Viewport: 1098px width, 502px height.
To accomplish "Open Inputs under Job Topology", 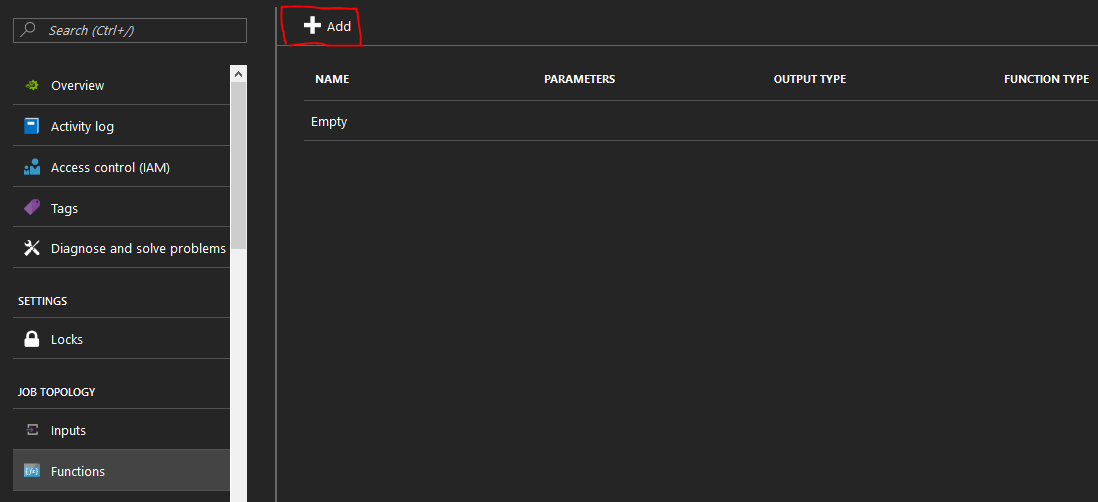I will [121, 430].
